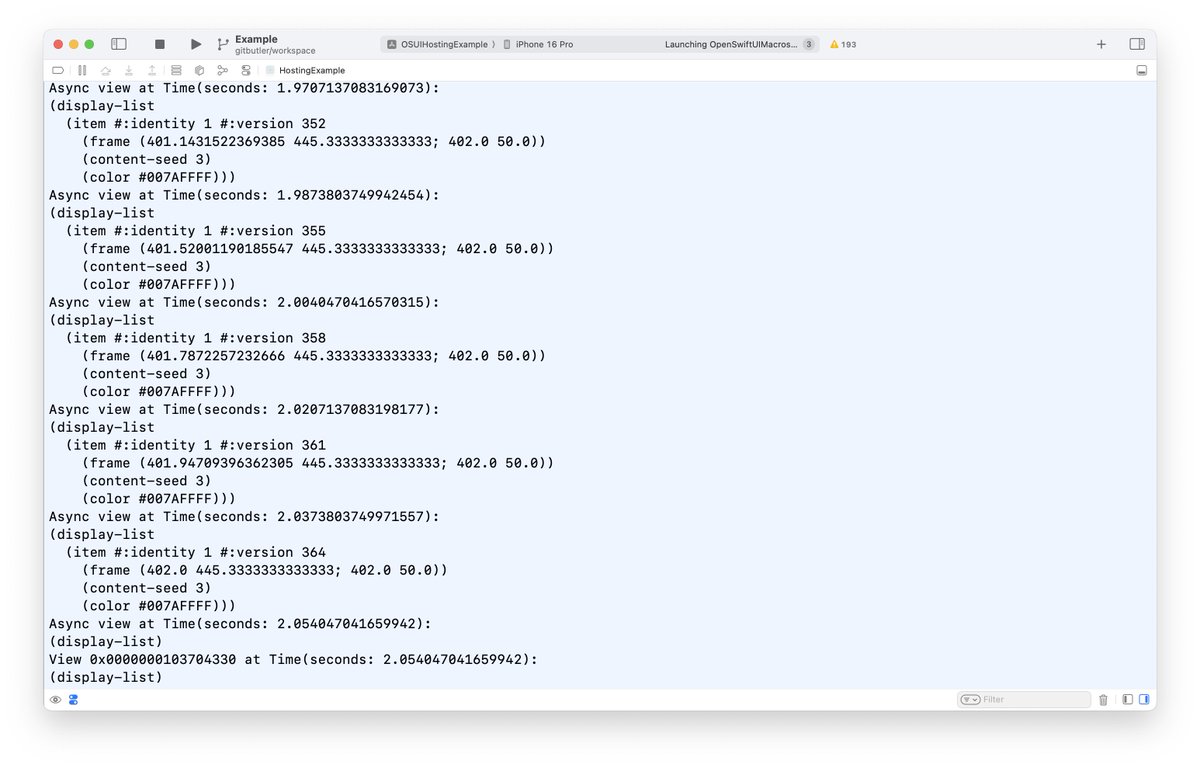The image size is (1200, 768).
Task: Click the line with version 361
Action: click(x=196, y=445)
